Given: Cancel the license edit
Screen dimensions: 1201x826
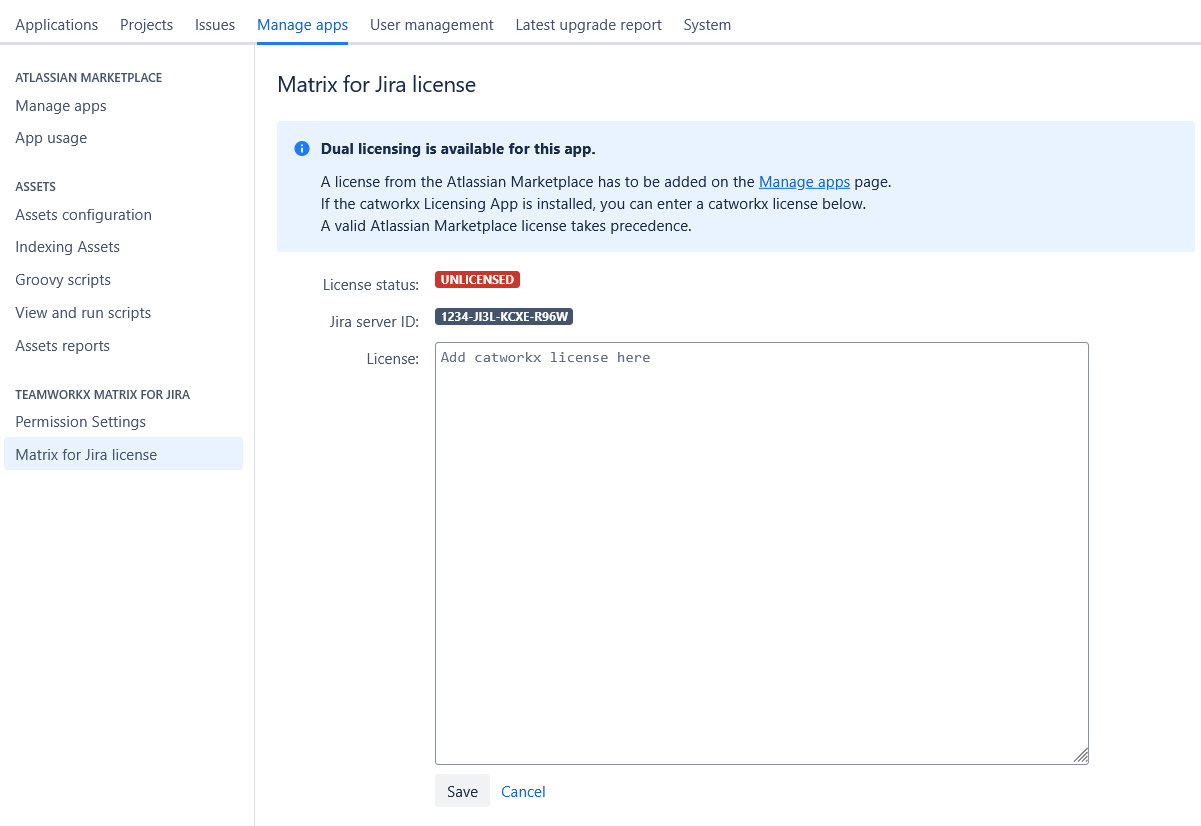Looking at the screenshot, I should click(523, 791).
